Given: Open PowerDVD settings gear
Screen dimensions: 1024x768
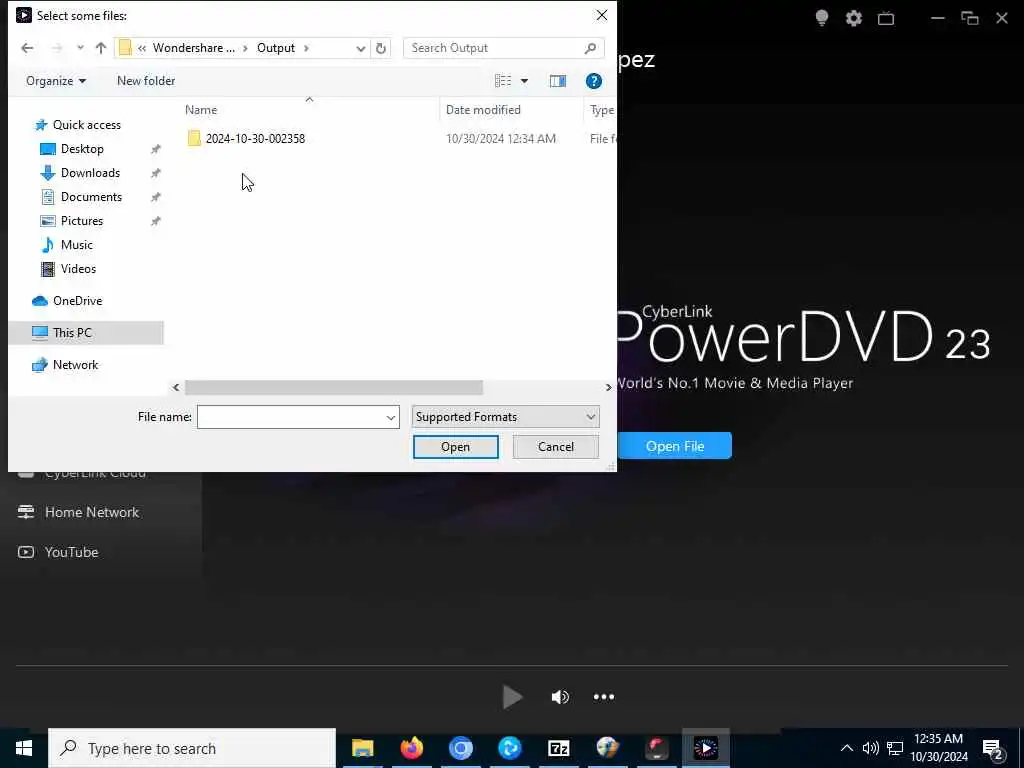Looking at the screenshot, I should tap(854, 18).
